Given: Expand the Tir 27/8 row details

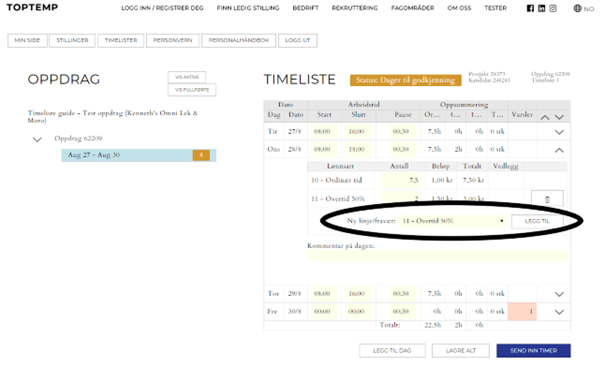Looking at the screenshot, I should (559, 132).
